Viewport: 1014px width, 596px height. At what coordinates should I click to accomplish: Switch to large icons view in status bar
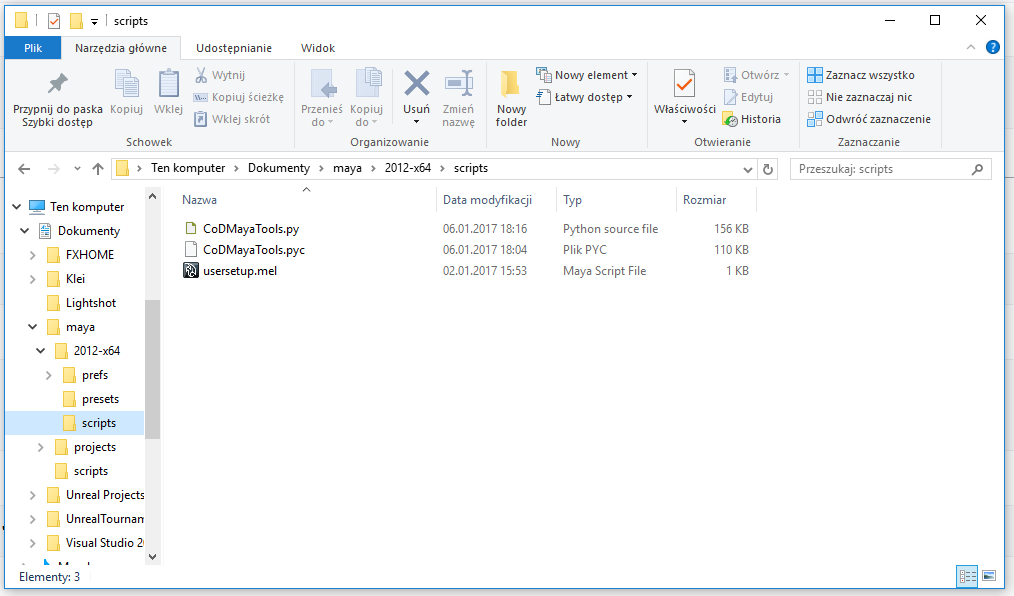[x=989, y=575]
